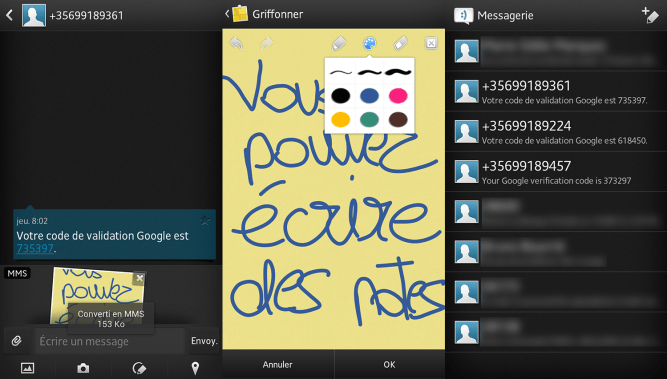Viewport: 667px width, 379px height.
Task: Tap the jeu. 8:02 timestamp
Action: tap(32, 221)
